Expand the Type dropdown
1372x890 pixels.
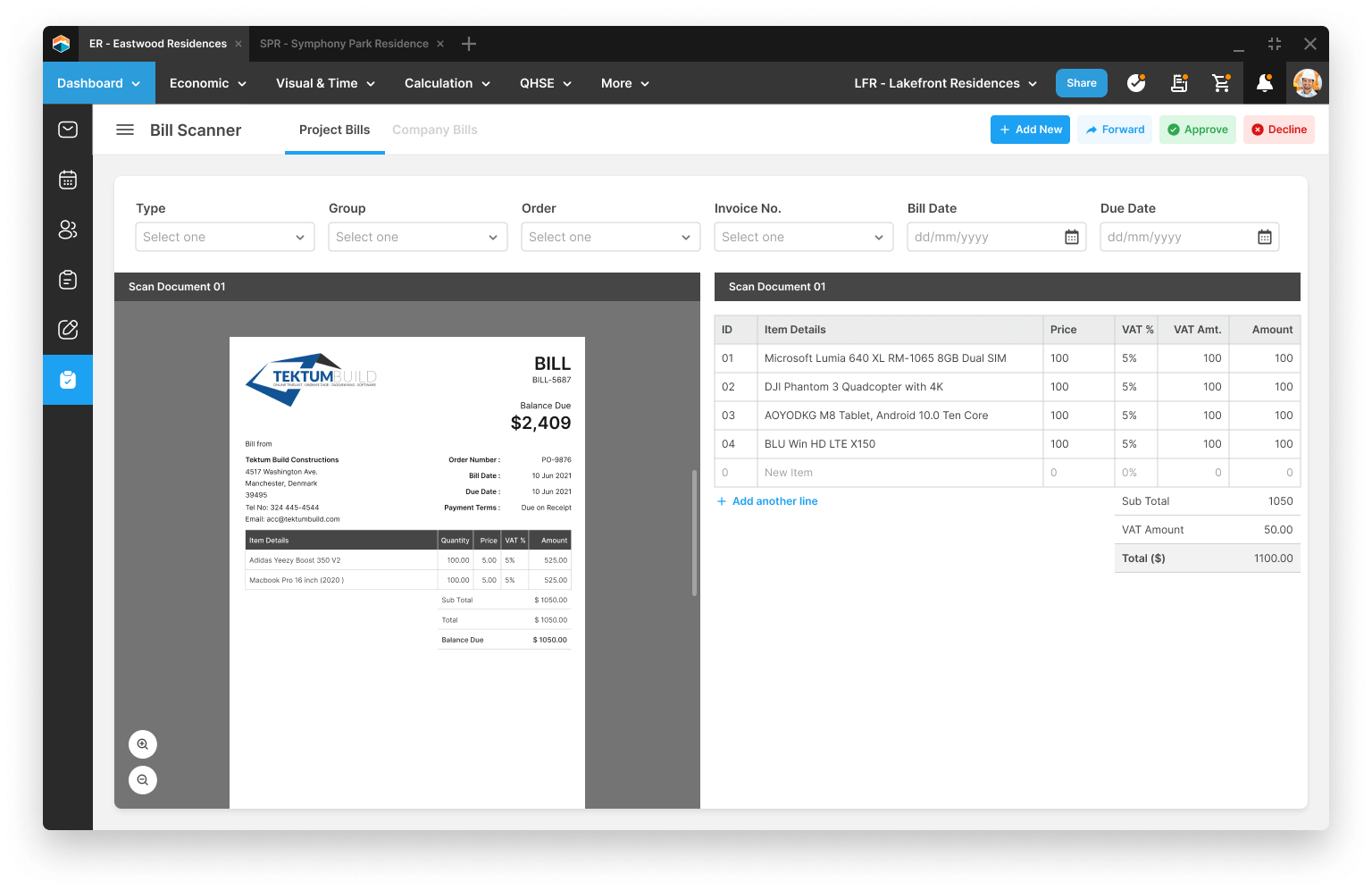click(224, 237)
